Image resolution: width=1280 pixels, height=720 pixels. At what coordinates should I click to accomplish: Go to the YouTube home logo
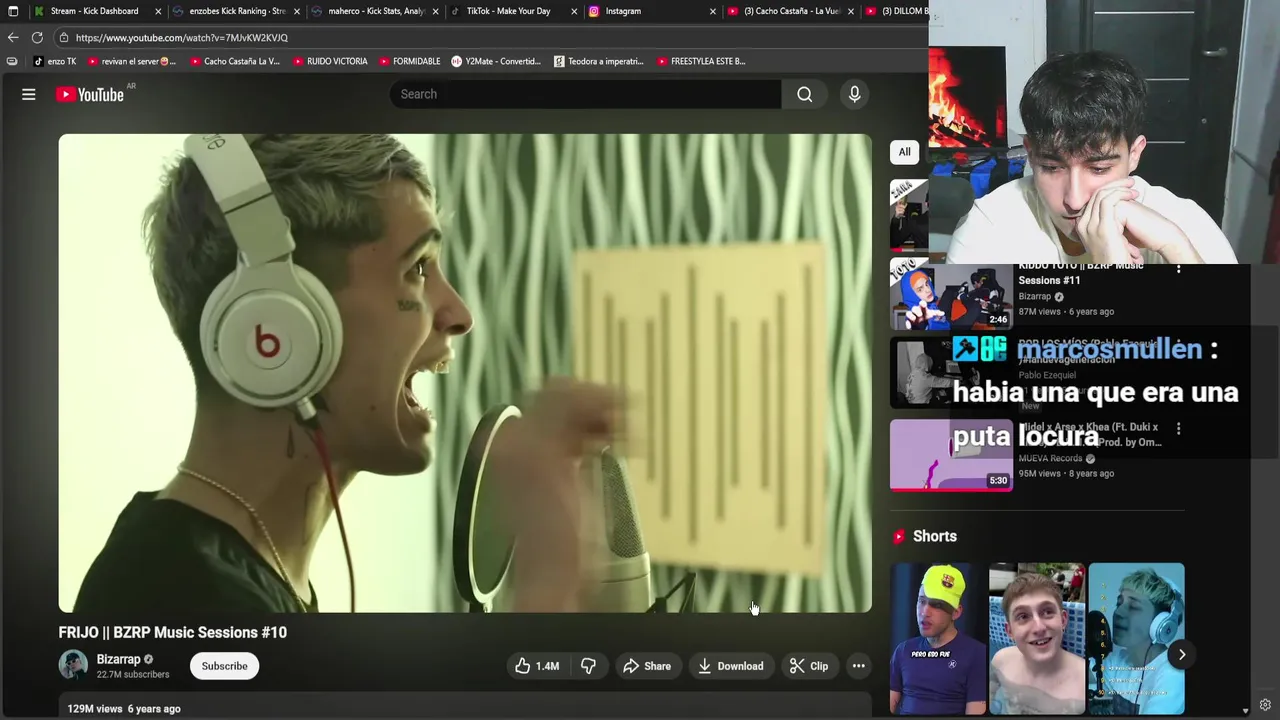point(90,94)
